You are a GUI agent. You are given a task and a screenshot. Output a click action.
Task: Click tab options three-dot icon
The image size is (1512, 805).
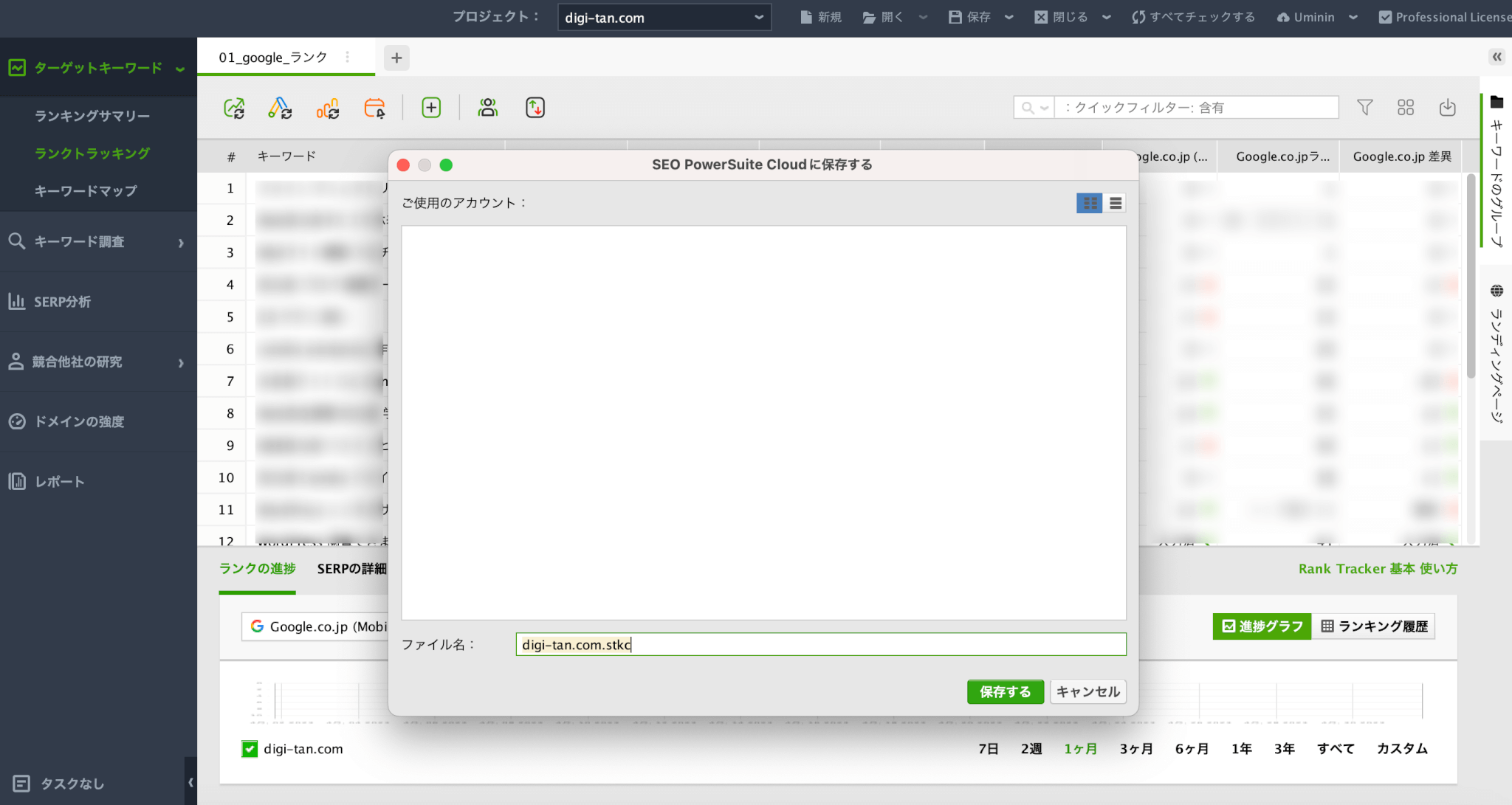[348, 58]
